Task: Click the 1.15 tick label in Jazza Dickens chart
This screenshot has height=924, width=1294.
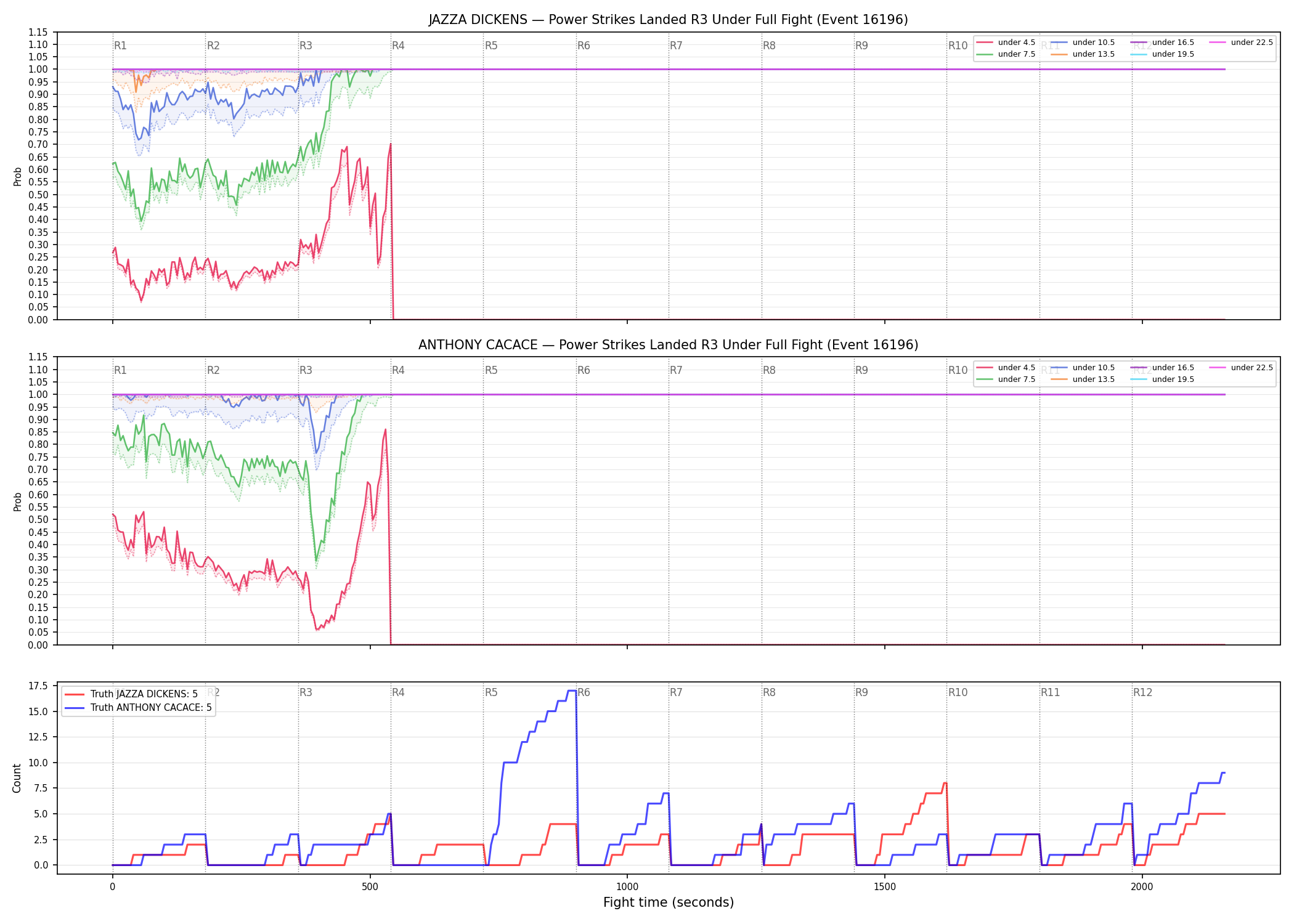Action: [38, 32]
